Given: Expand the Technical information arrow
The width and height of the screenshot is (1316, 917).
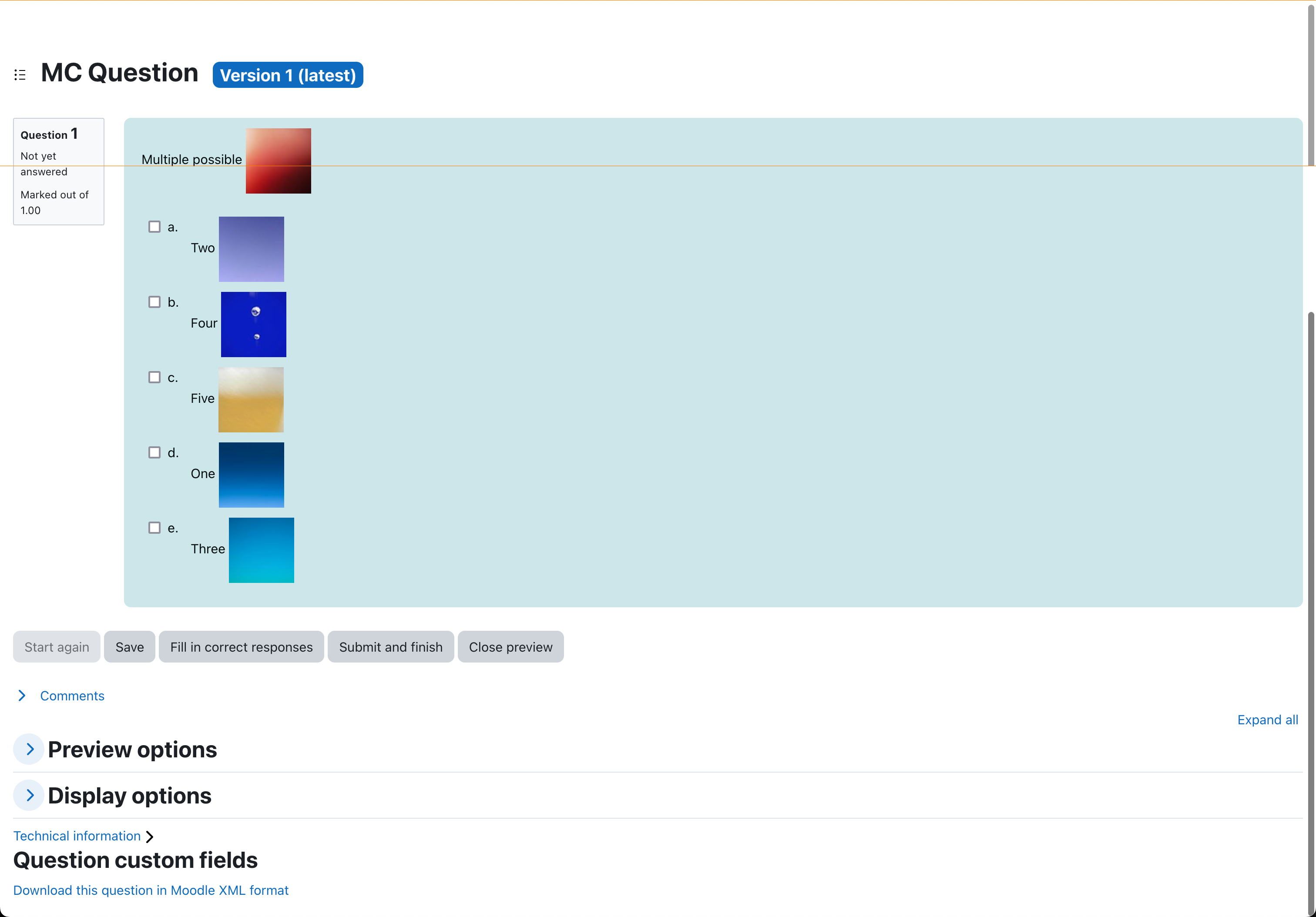Looking at the screenshot, I should [x=150, y=837].
